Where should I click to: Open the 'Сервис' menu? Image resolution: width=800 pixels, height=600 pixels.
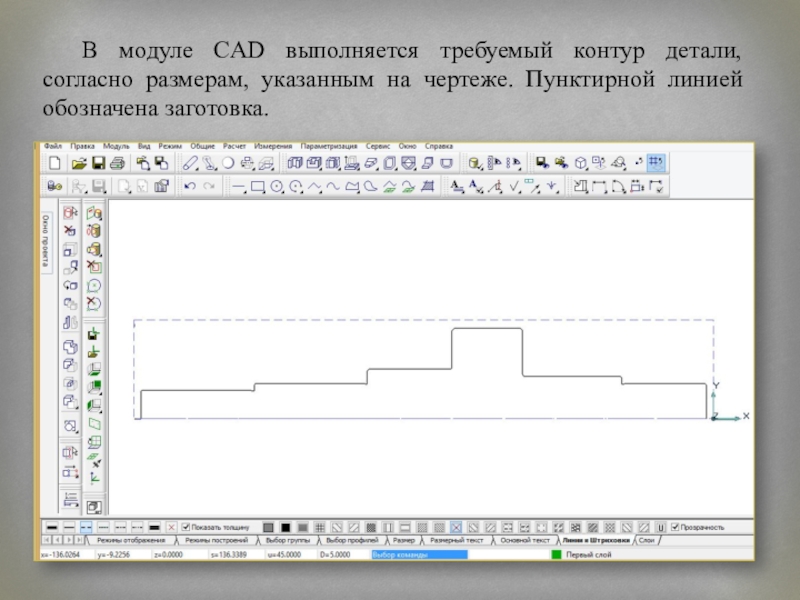tap(378, 146)
